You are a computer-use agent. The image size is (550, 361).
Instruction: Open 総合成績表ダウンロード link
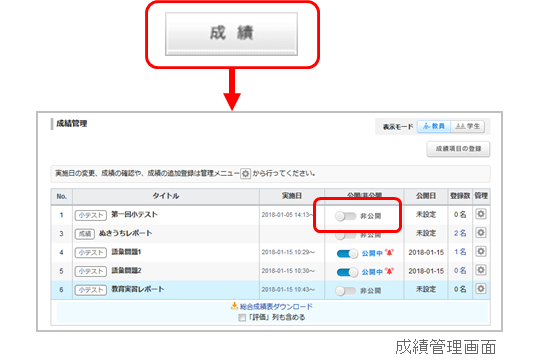[276, 306]
